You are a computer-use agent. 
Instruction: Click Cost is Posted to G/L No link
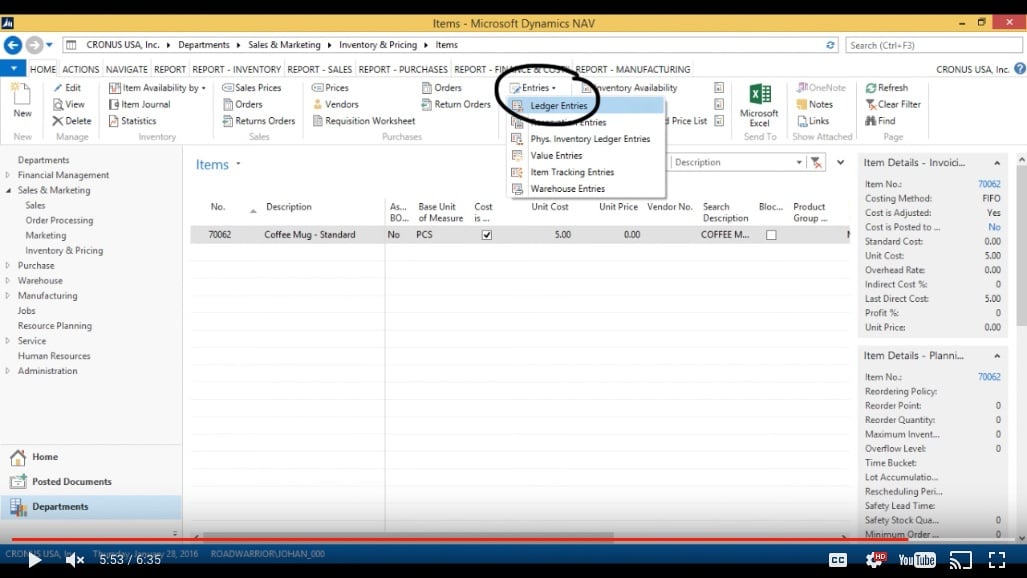tap(994, 227)
